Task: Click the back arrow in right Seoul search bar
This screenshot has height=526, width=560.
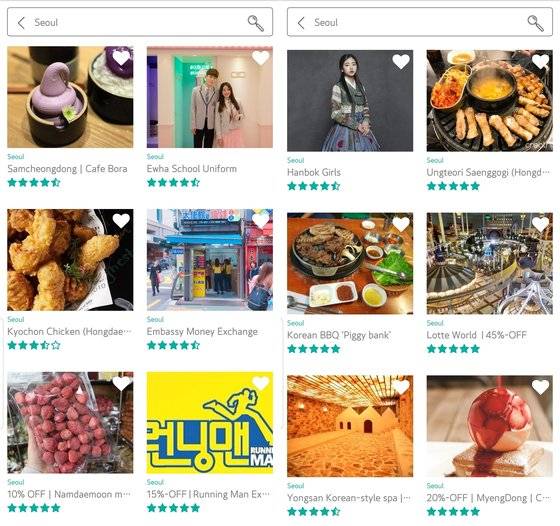Action: (301, 22)
